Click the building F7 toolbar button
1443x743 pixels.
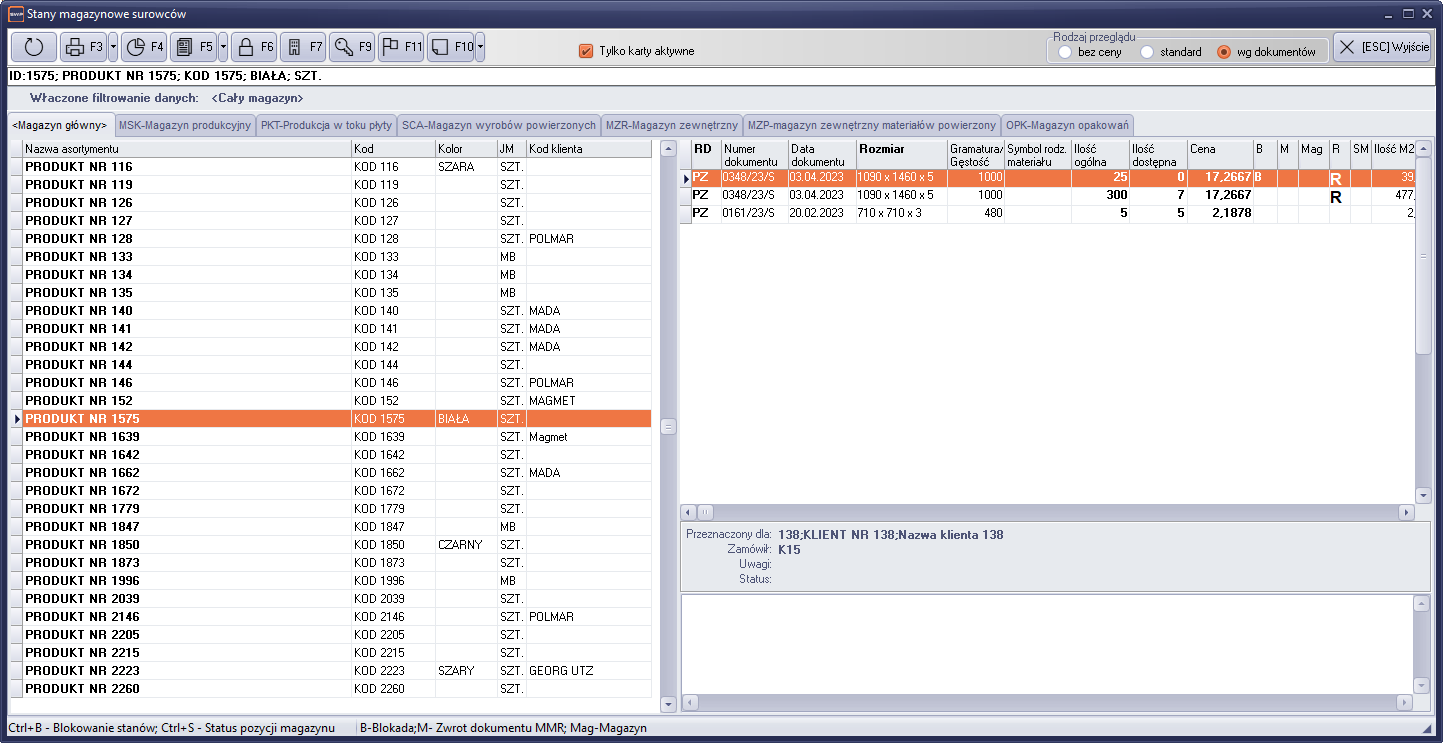click(x=303, y=47)
